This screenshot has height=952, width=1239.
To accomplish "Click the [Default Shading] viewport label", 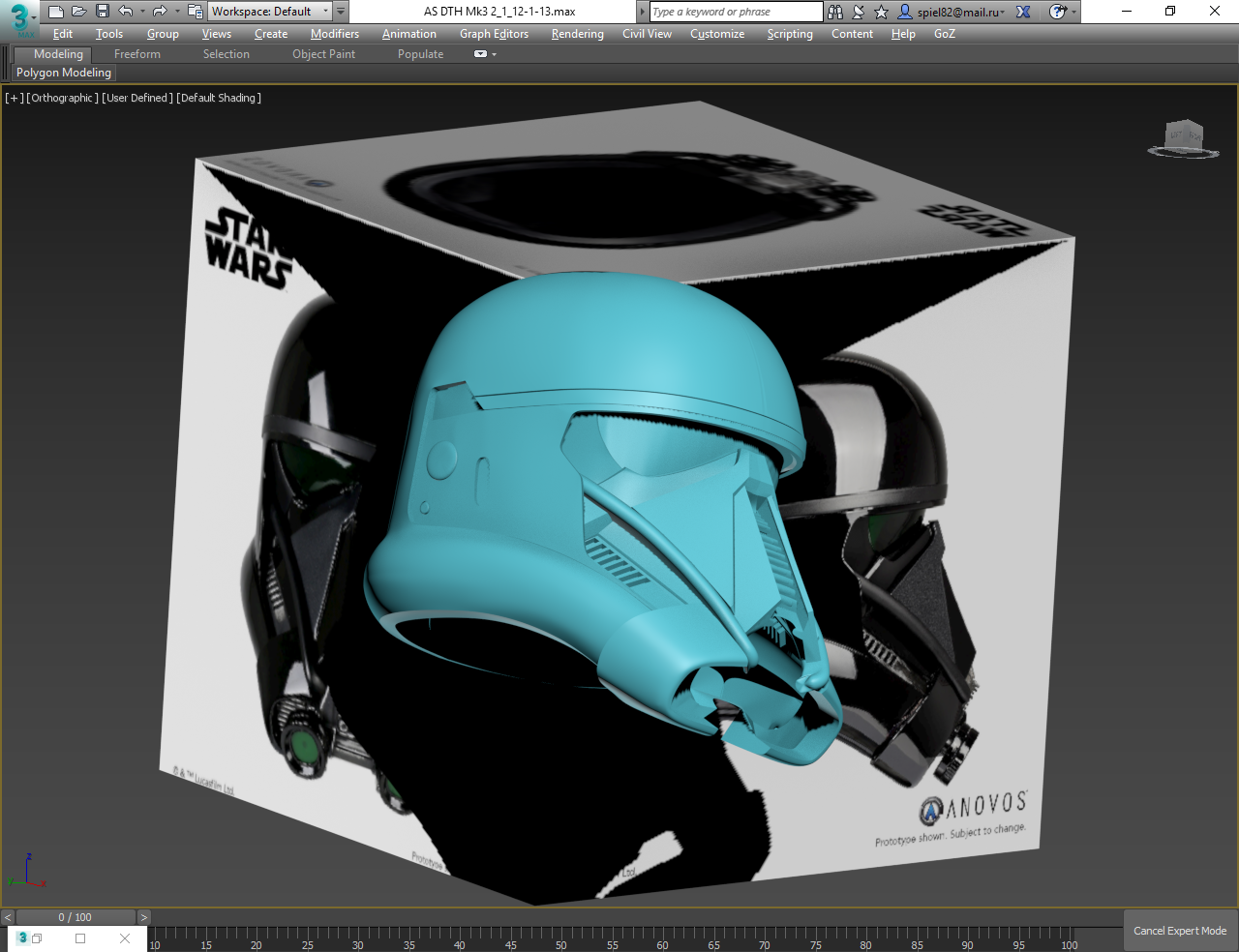I will pos(219,98).
